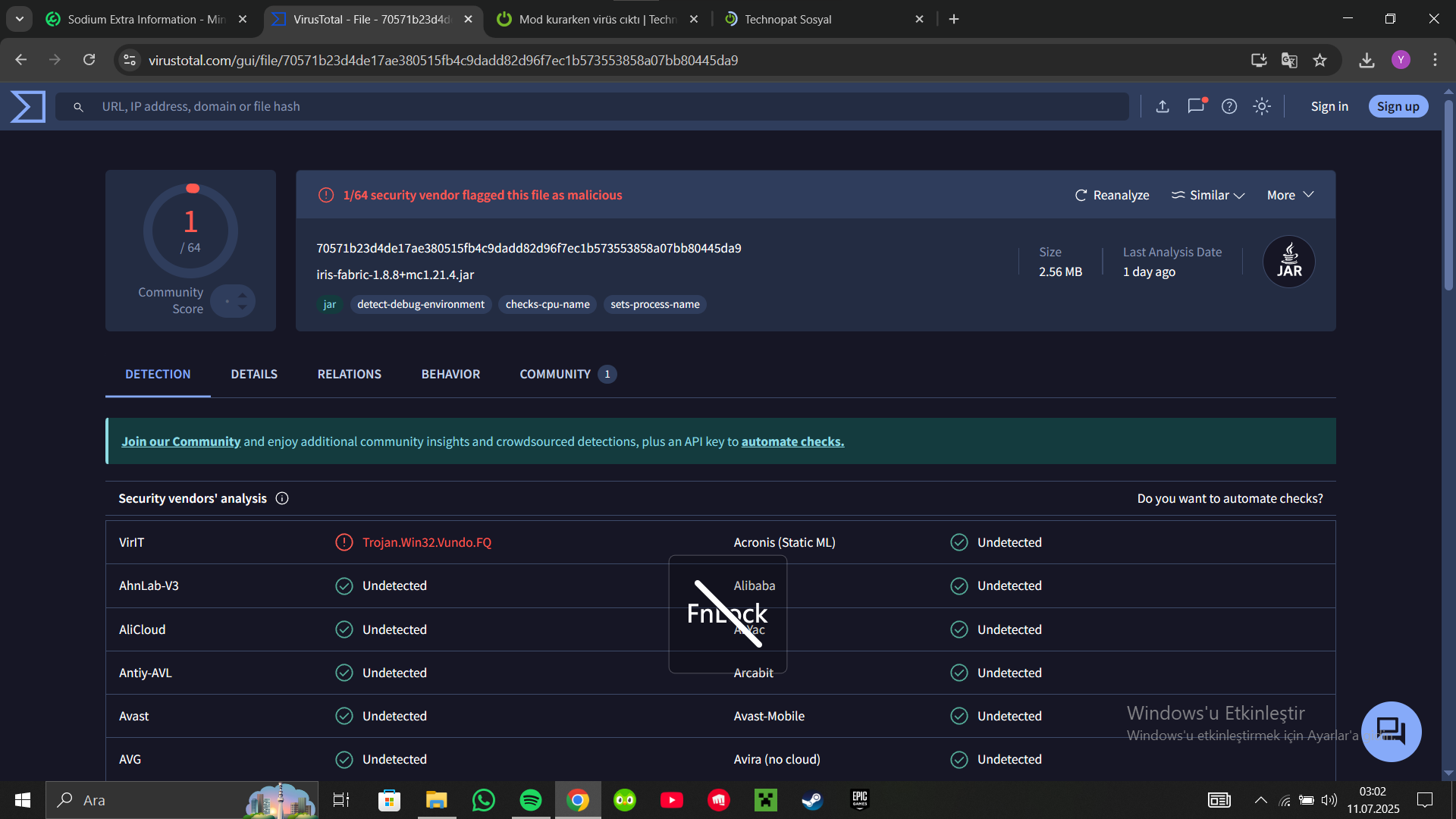This screenshot has width=1456, height=819.
Task: Click the Join our Community link
Action: click(x=180, y=441)
